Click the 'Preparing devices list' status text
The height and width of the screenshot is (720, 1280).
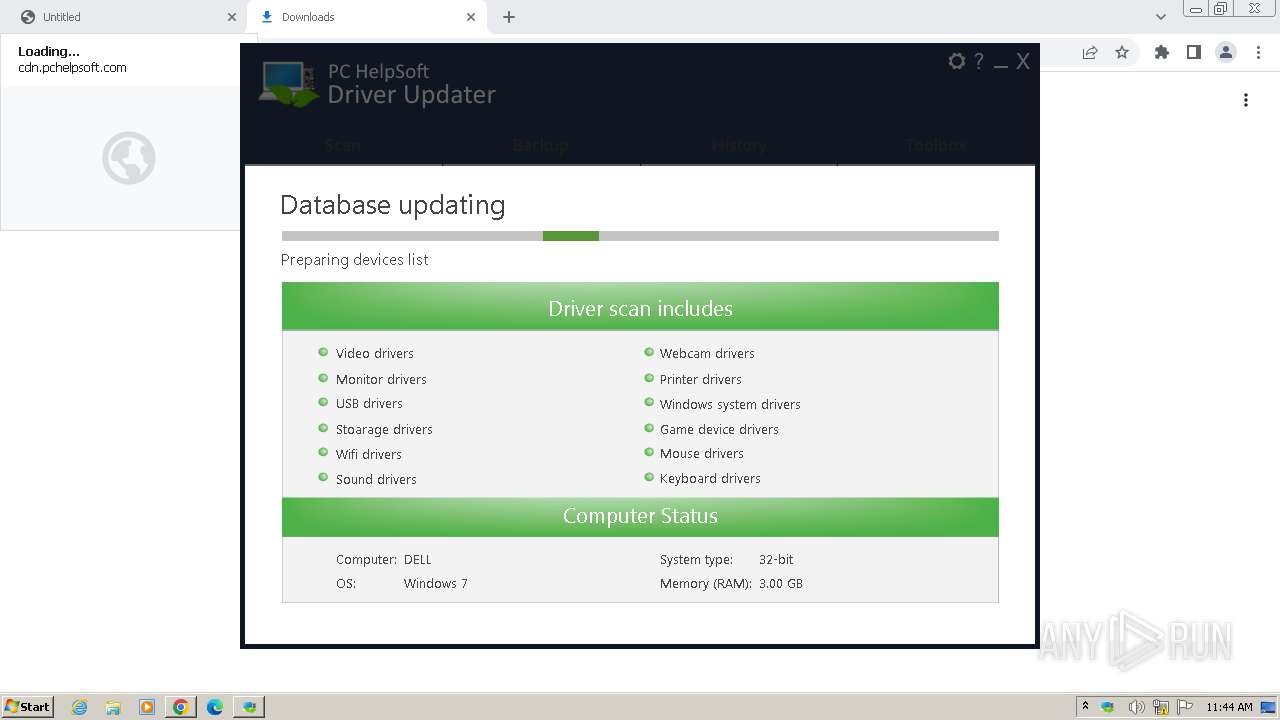coord(354,259)
